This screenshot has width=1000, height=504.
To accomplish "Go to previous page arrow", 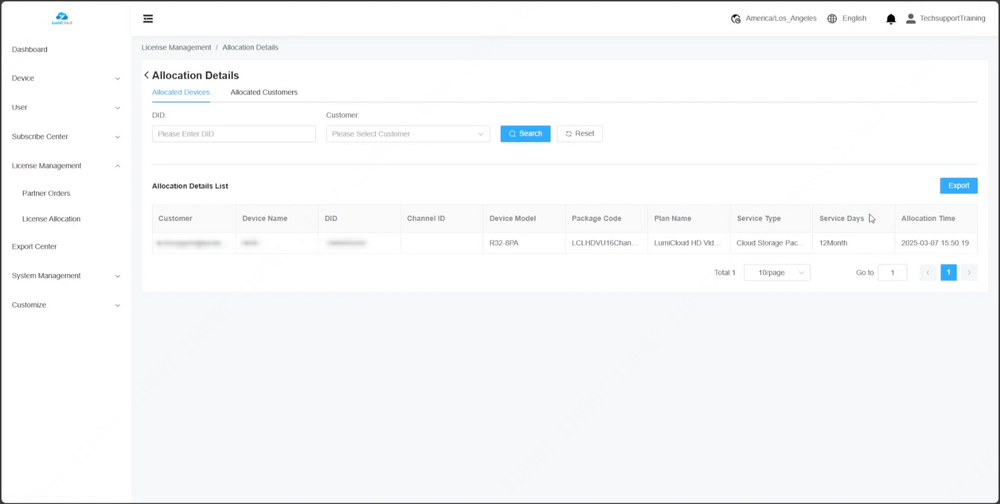I will coord(928,272).
